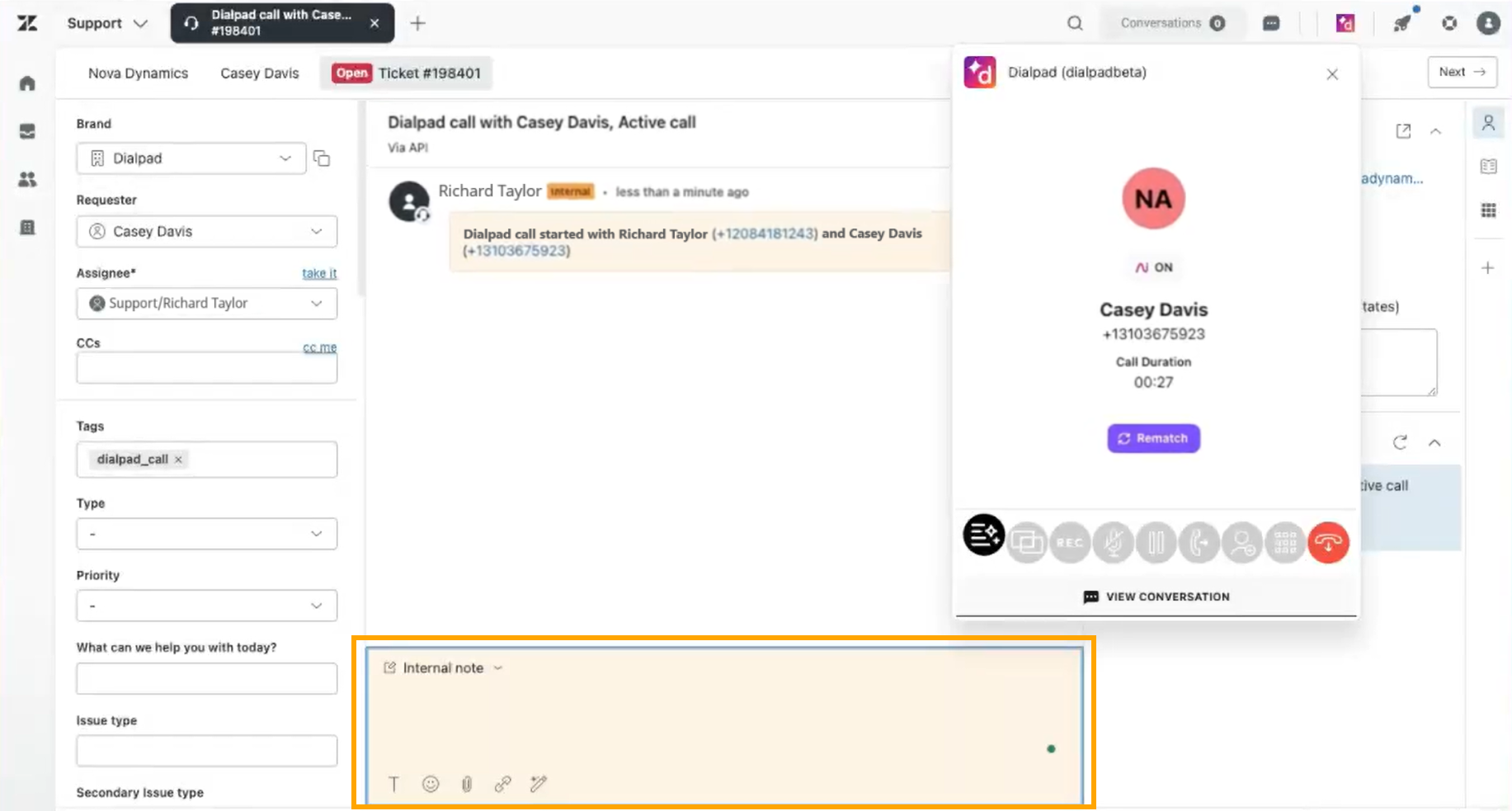The image size is (1512, 811).
Task: Collapse the upper right panel section
Action: 1435,131
